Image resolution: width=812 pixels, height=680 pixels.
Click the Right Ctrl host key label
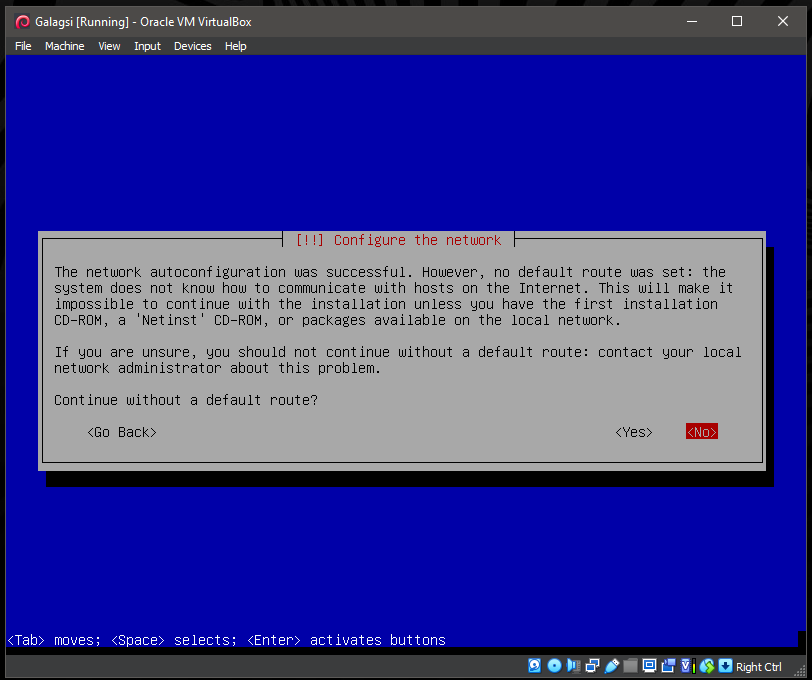click(x=759, y=667)
